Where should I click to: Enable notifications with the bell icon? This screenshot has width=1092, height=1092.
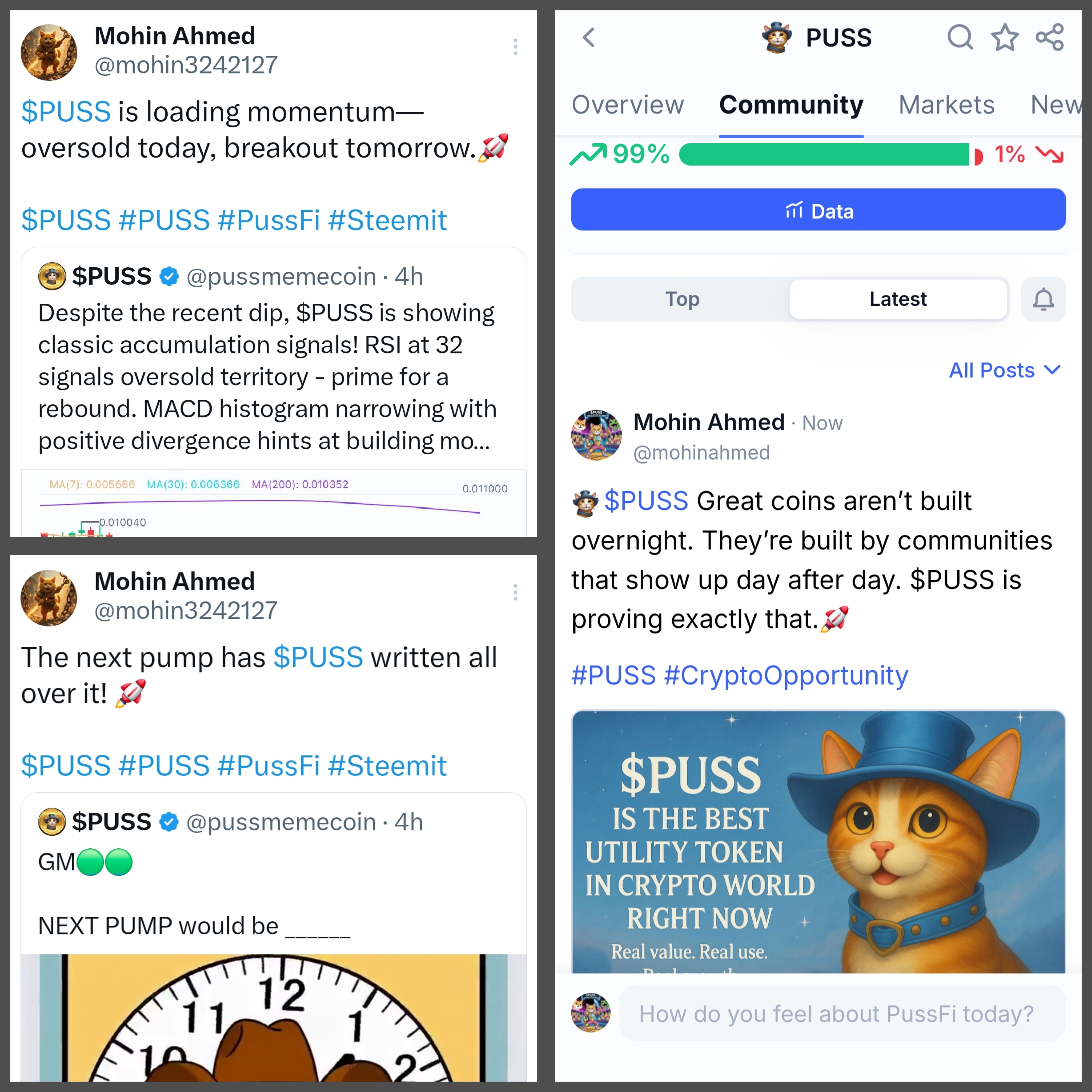(x=1043, y=299)
